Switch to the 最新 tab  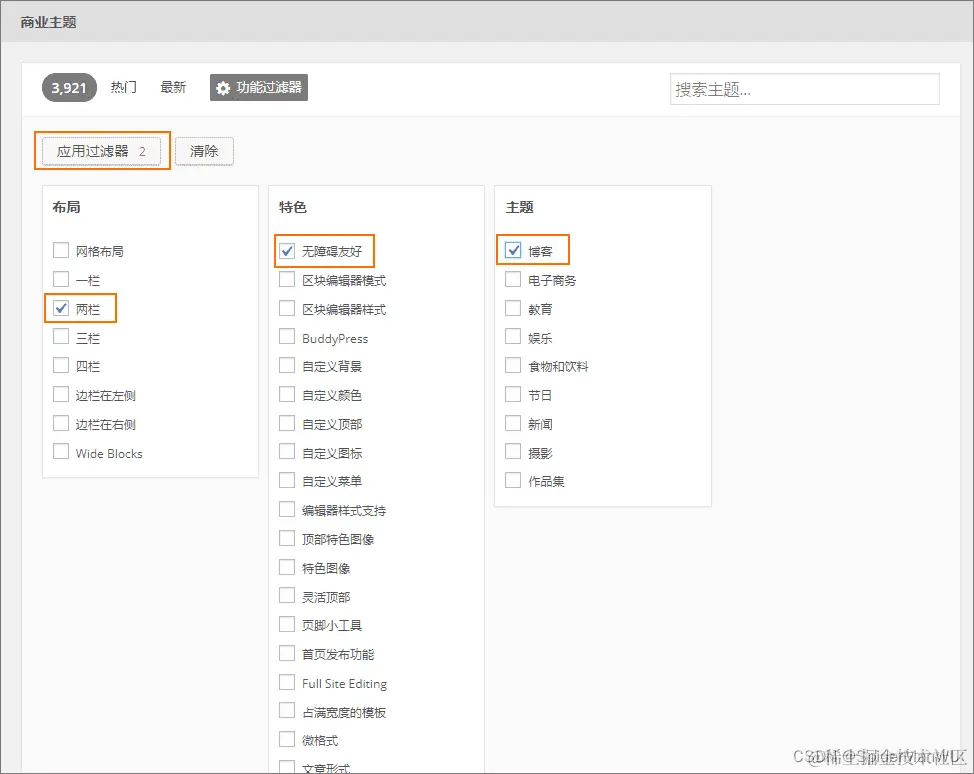pos(174,87)
